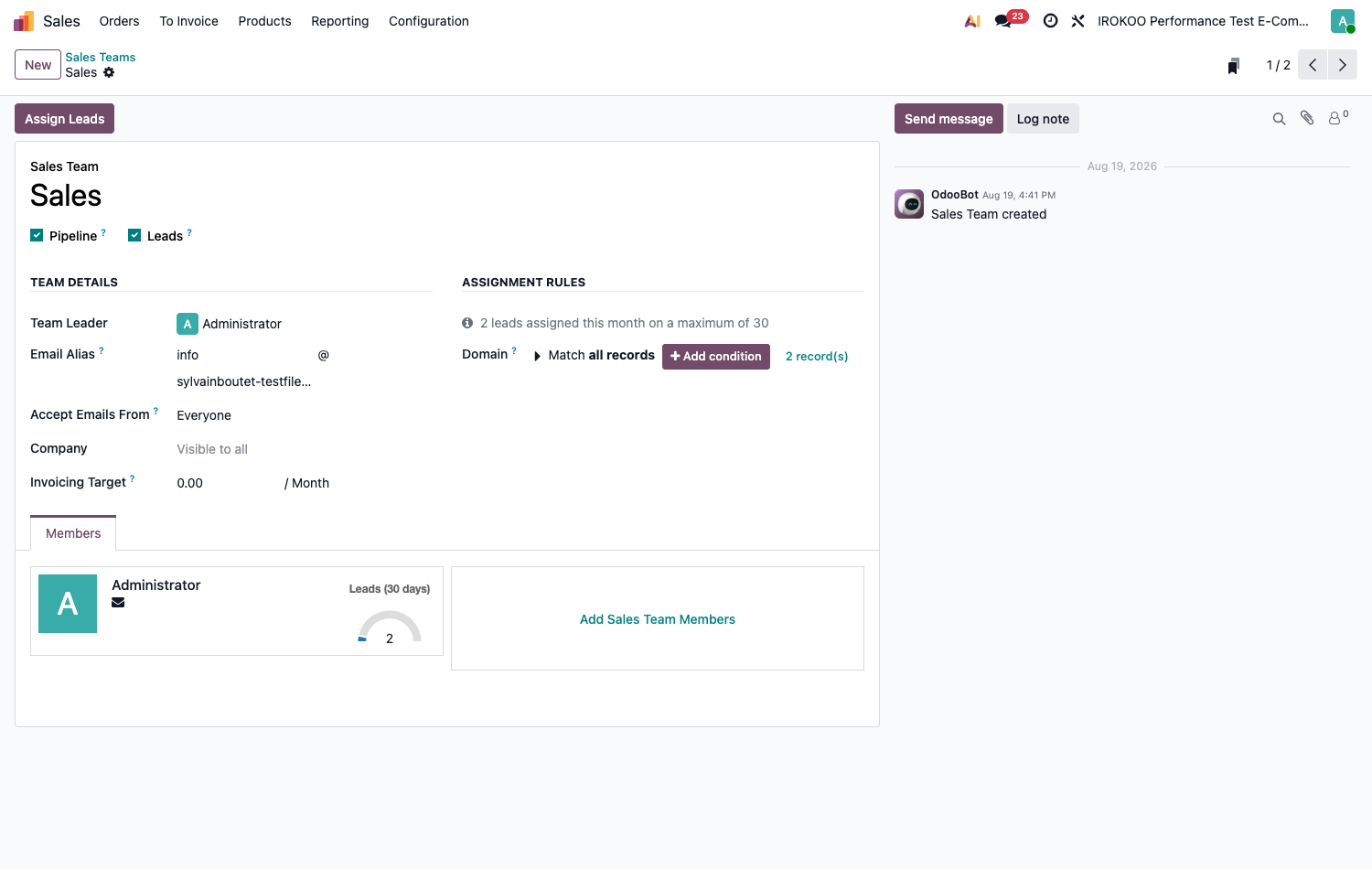
Task: Click OdooBot avatar in the chatter
Action: pyautogui.click(x=909, y=204)
